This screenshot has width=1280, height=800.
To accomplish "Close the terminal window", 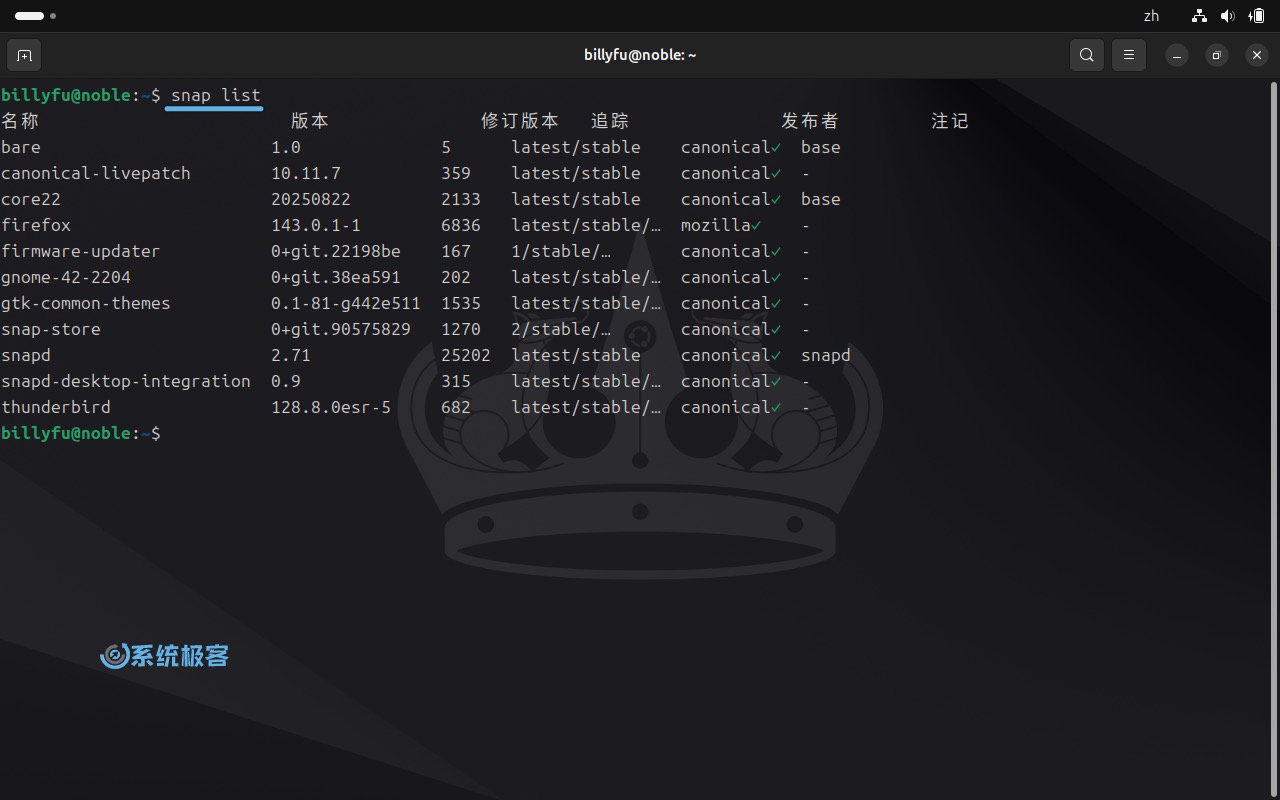I will point(1257,55).
